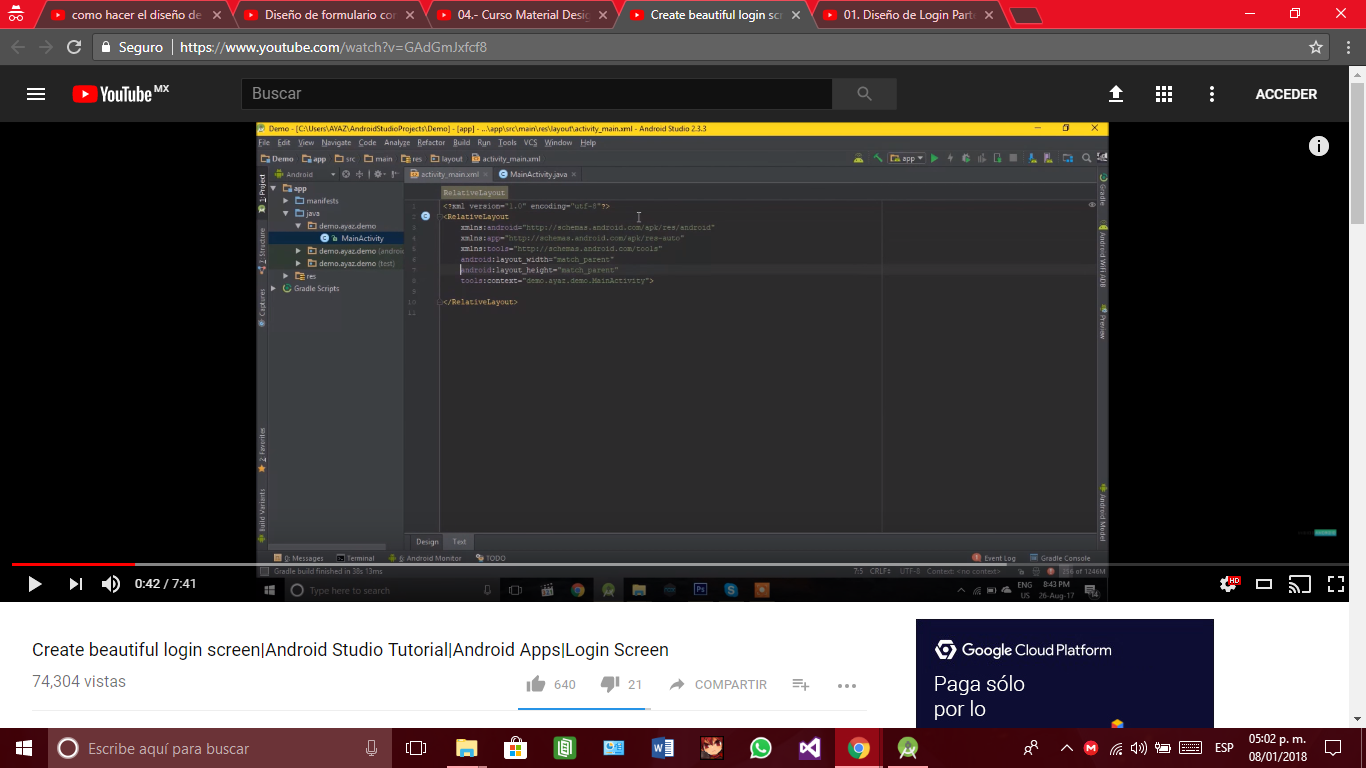Open Word from the taskbar
Image resolution: width=1366 pixels, height=768 pixels.
coord(662,748)
